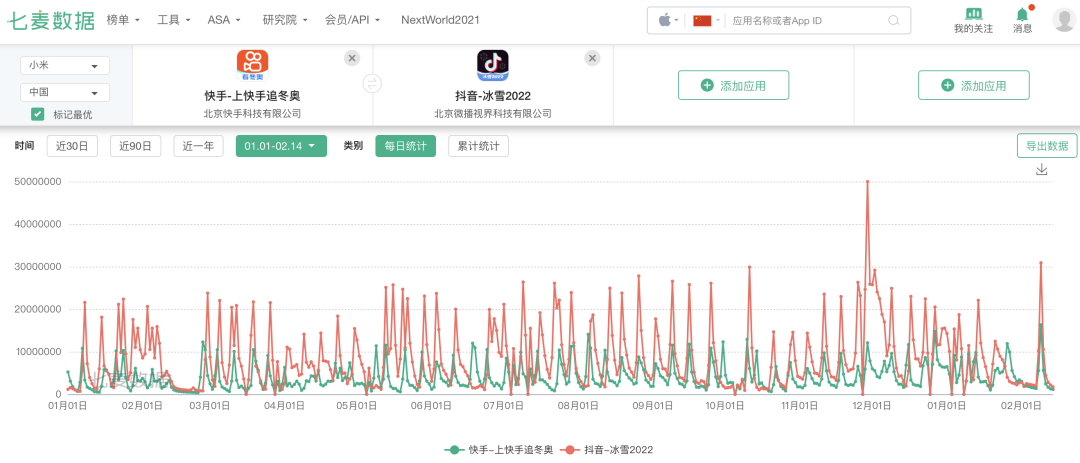
Task: Toggle 快手-上快手追冬奥 legend series
Action: [x=499, y=449]
